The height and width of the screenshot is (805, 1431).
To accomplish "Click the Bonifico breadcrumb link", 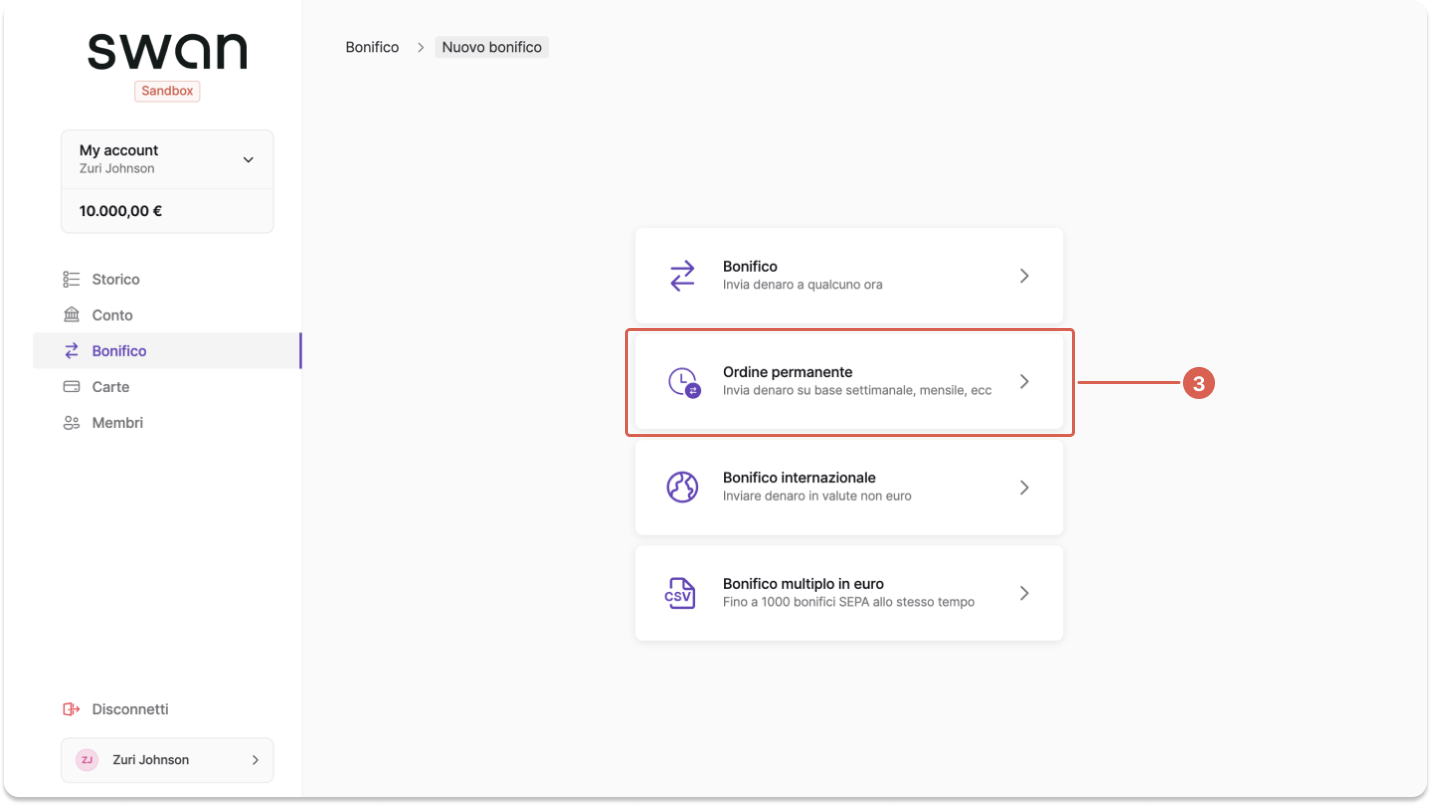I will 372,47.
